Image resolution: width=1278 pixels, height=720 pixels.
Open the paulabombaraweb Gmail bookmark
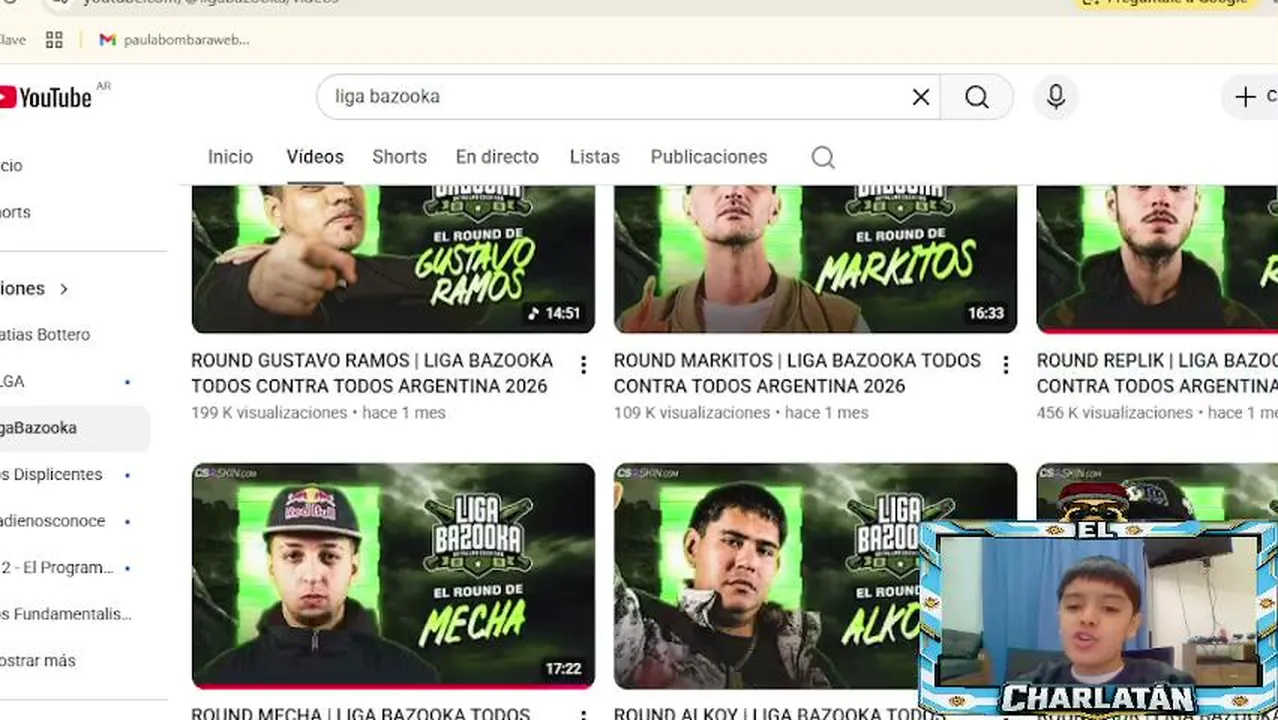click(x=174, y=40)
